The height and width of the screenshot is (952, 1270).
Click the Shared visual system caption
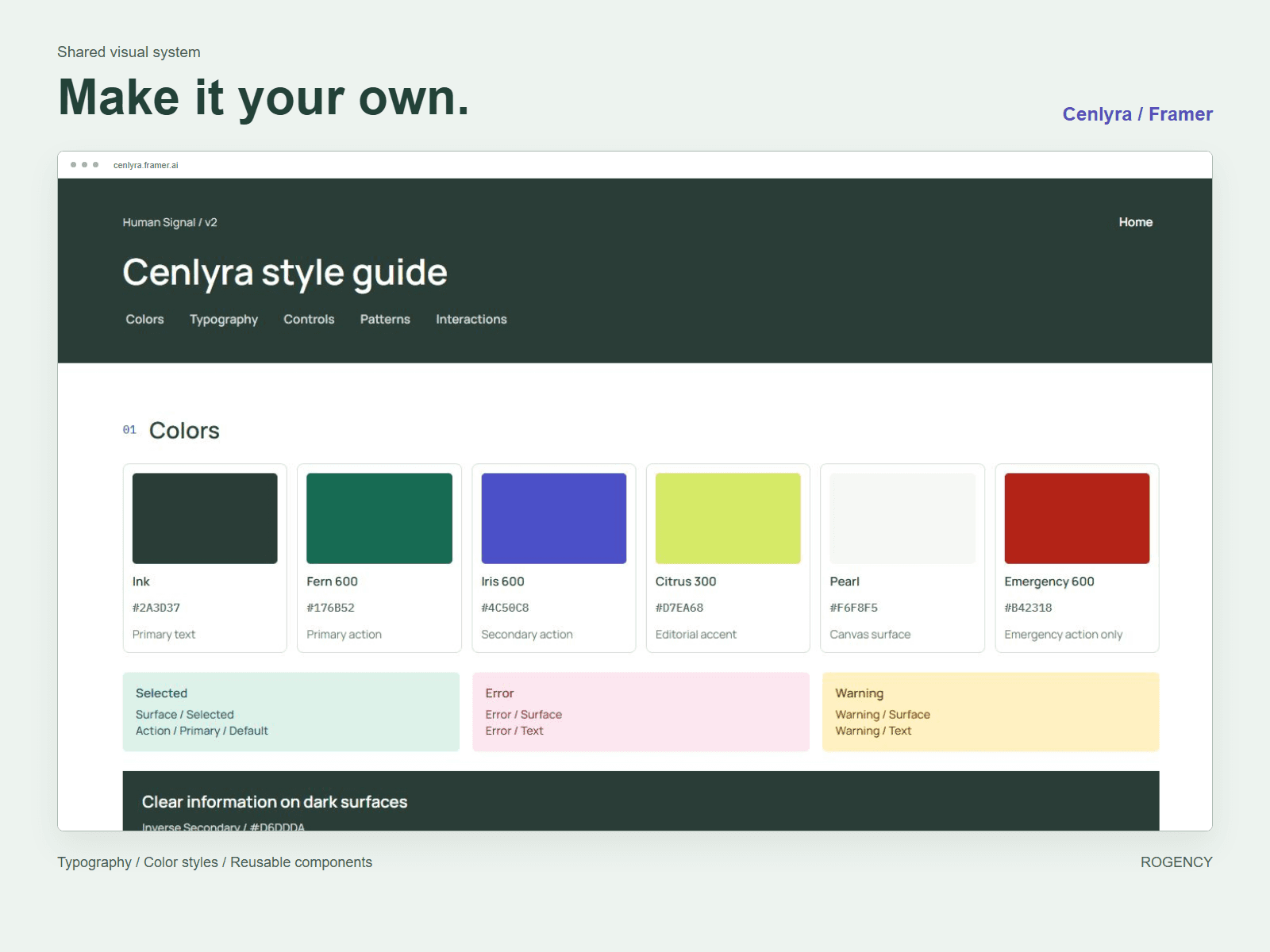tap(129, 52)
